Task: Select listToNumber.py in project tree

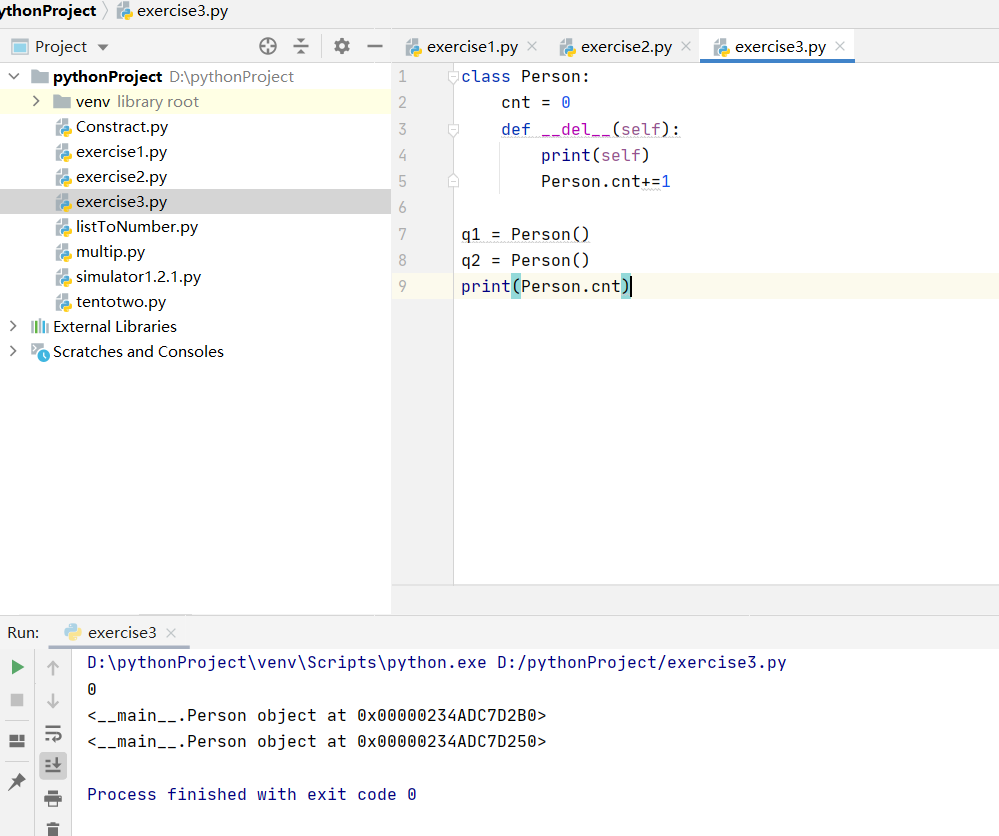Action: point(136,227)
